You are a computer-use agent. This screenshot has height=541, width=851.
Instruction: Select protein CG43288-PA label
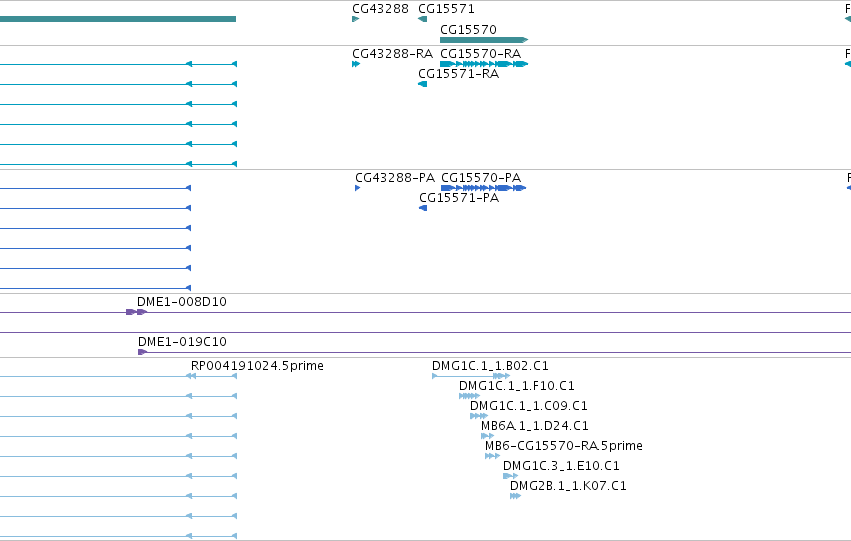(x=395, y=178)
